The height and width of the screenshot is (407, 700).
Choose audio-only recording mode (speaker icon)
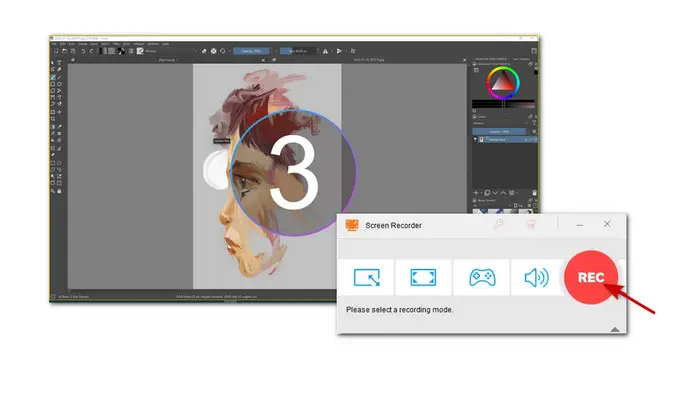point(536,277)
